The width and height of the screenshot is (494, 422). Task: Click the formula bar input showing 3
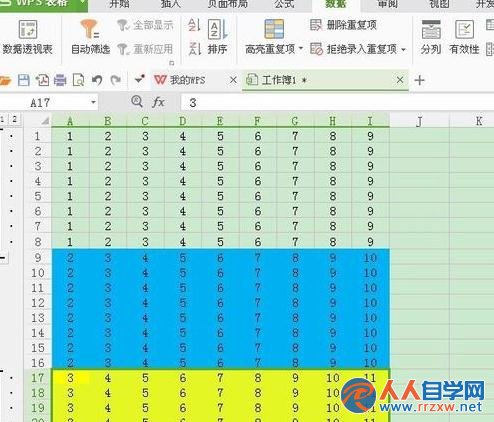pos(337,102)
